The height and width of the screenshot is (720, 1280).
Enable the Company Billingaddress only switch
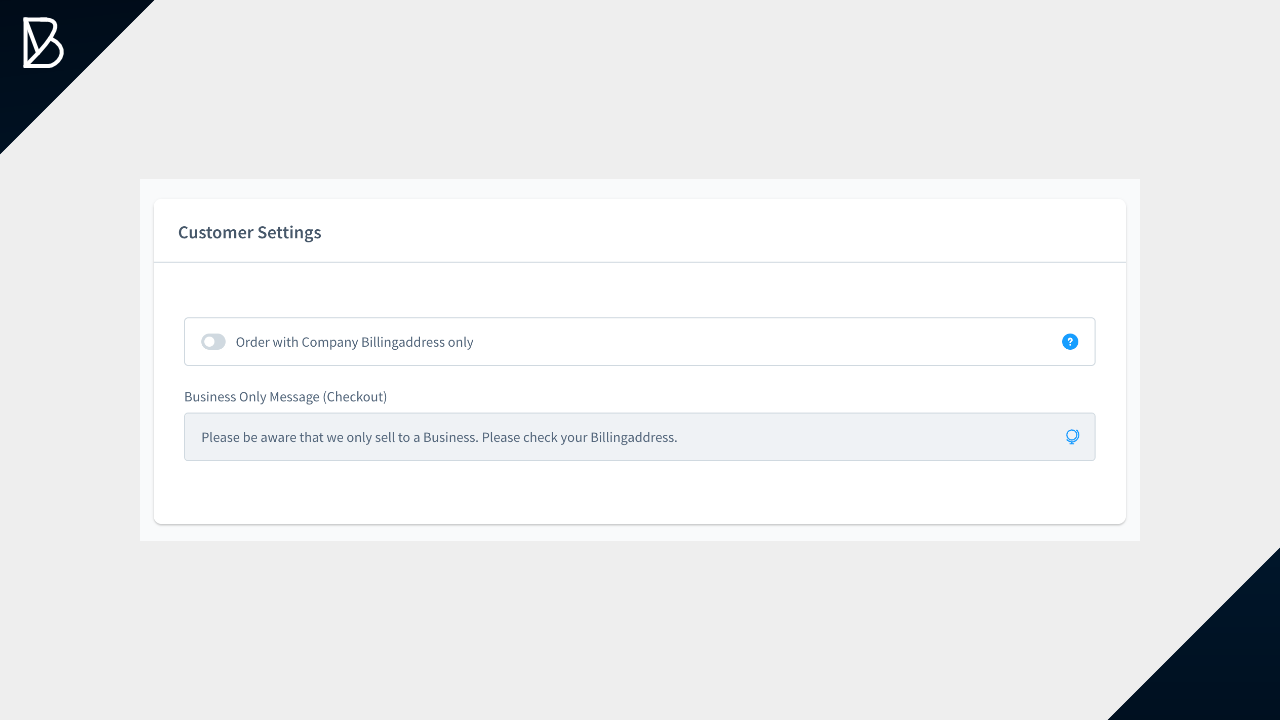213,342
